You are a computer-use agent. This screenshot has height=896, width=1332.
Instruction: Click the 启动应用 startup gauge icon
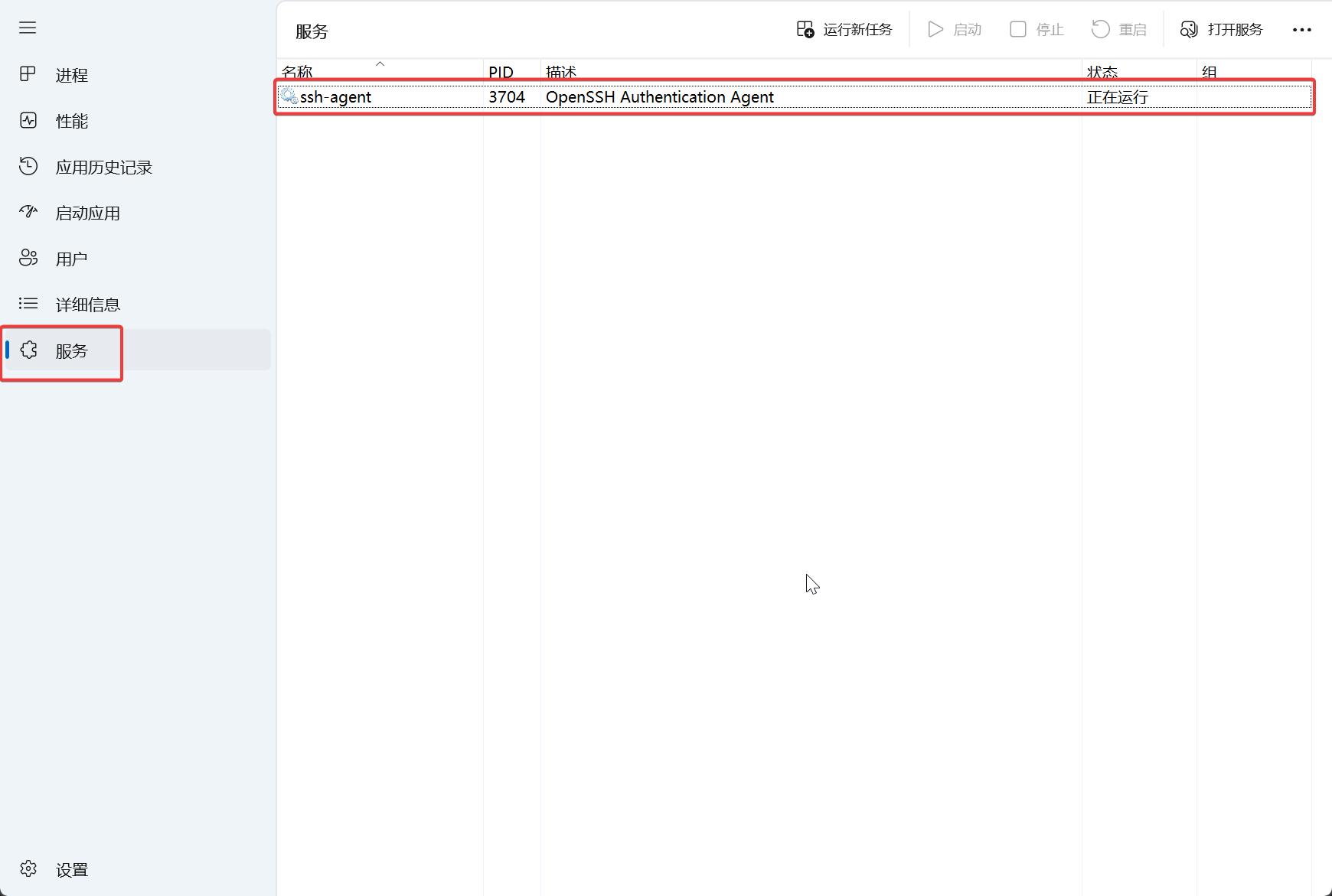[28, 213]
